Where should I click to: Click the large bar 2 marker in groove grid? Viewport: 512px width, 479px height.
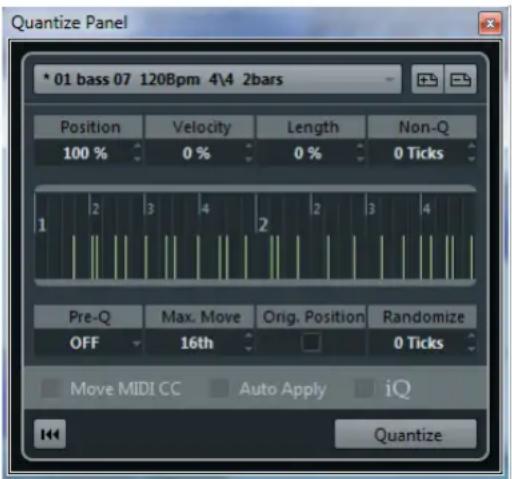click(263, 225)
